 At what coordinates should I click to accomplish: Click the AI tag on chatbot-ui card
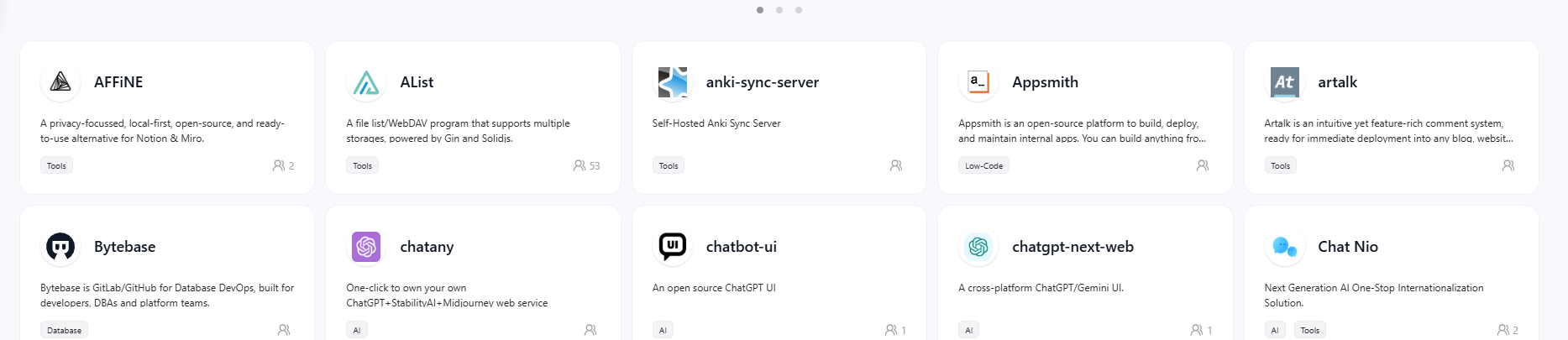tap(663, 330)
